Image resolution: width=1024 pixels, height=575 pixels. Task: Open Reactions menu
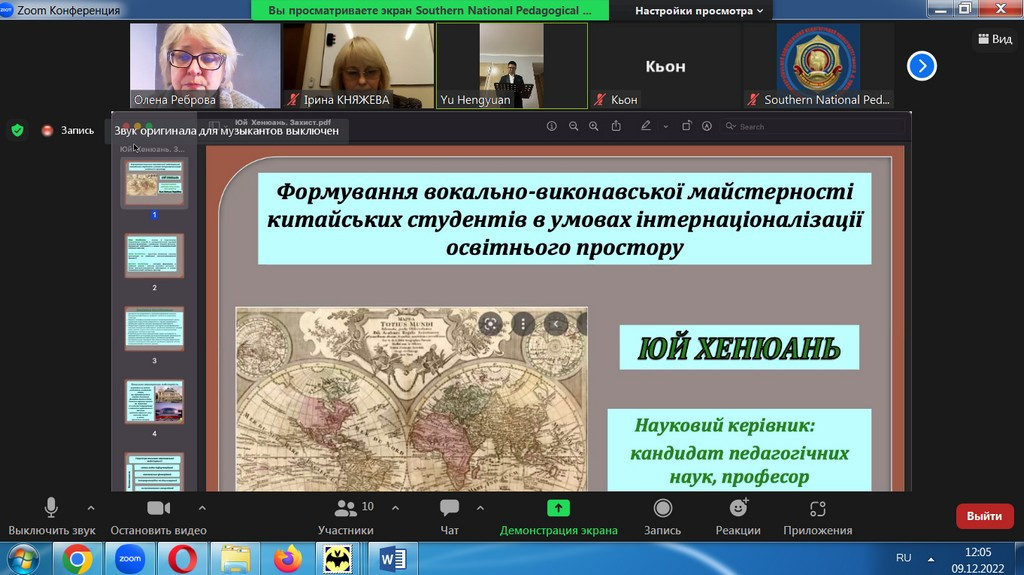pos(738,516)
